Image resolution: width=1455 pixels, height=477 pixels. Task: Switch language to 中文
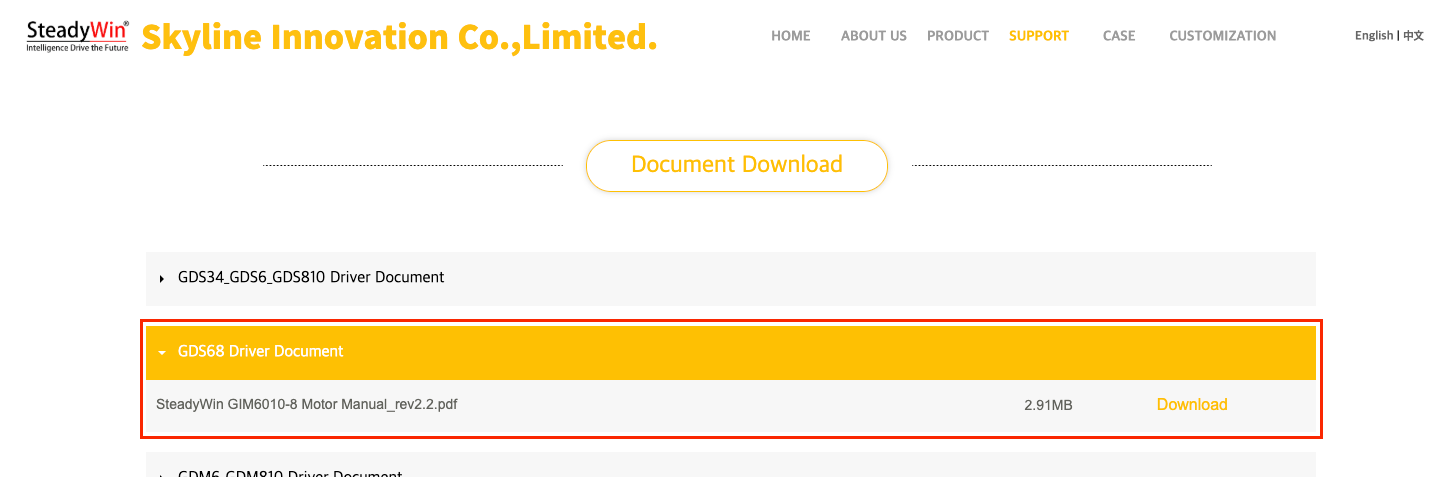pyautogui.click(x=1413, y=36)
